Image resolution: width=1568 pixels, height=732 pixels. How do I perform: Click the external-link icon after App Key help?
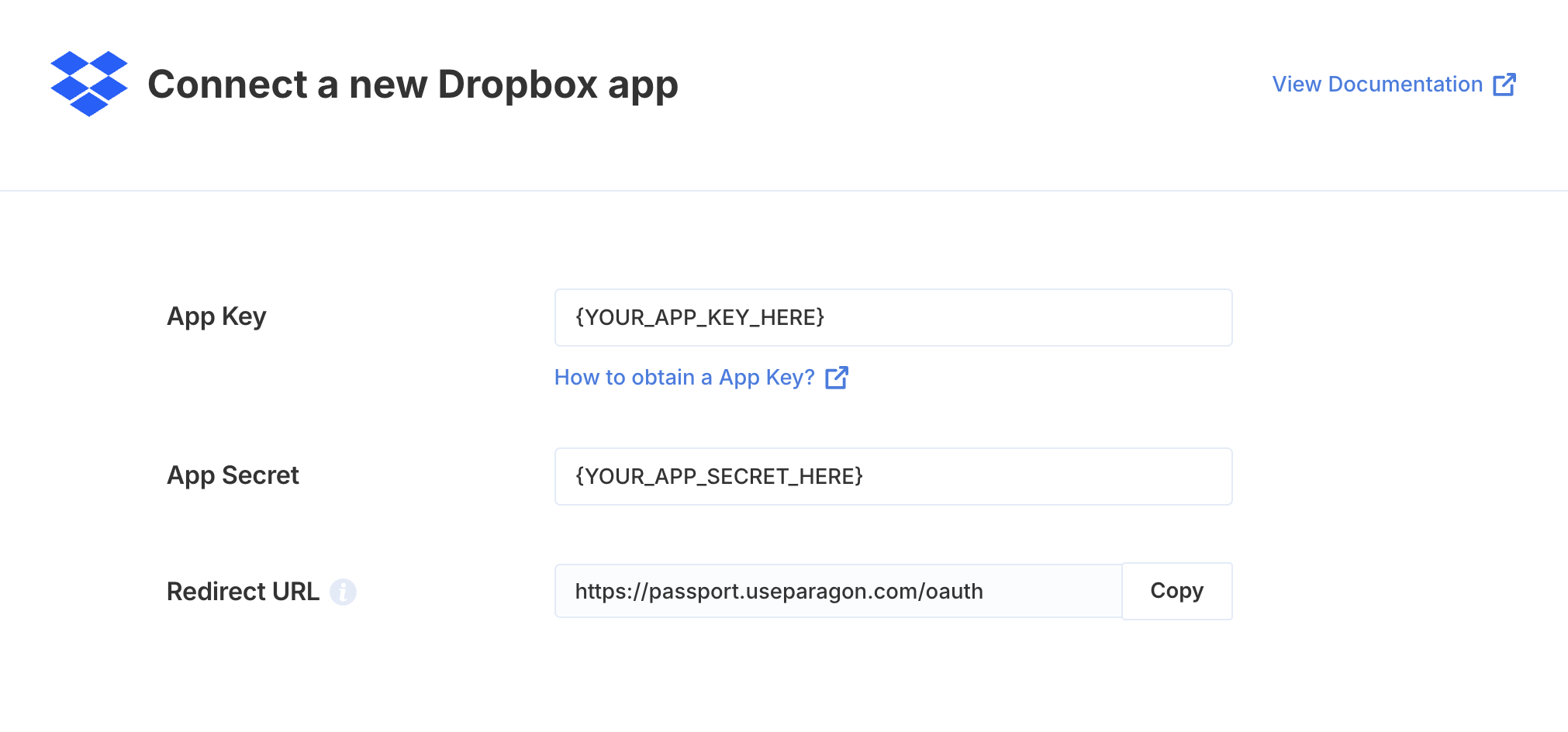click(837, 378)
